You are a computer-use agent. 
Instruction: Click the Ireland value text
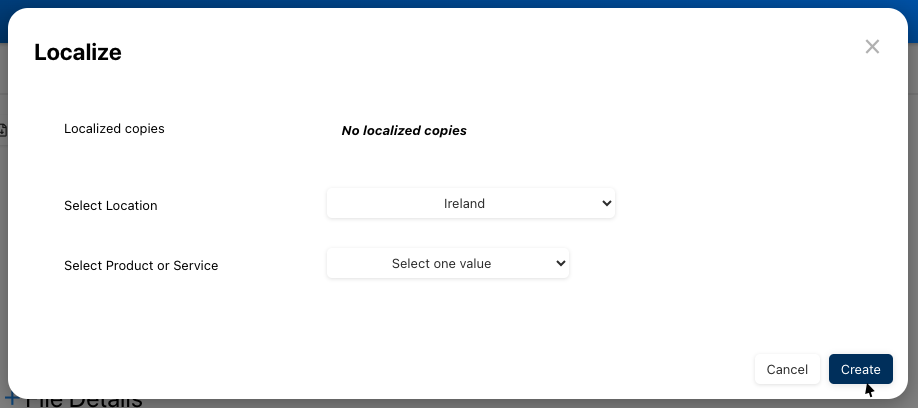click(x=464, y=203)
